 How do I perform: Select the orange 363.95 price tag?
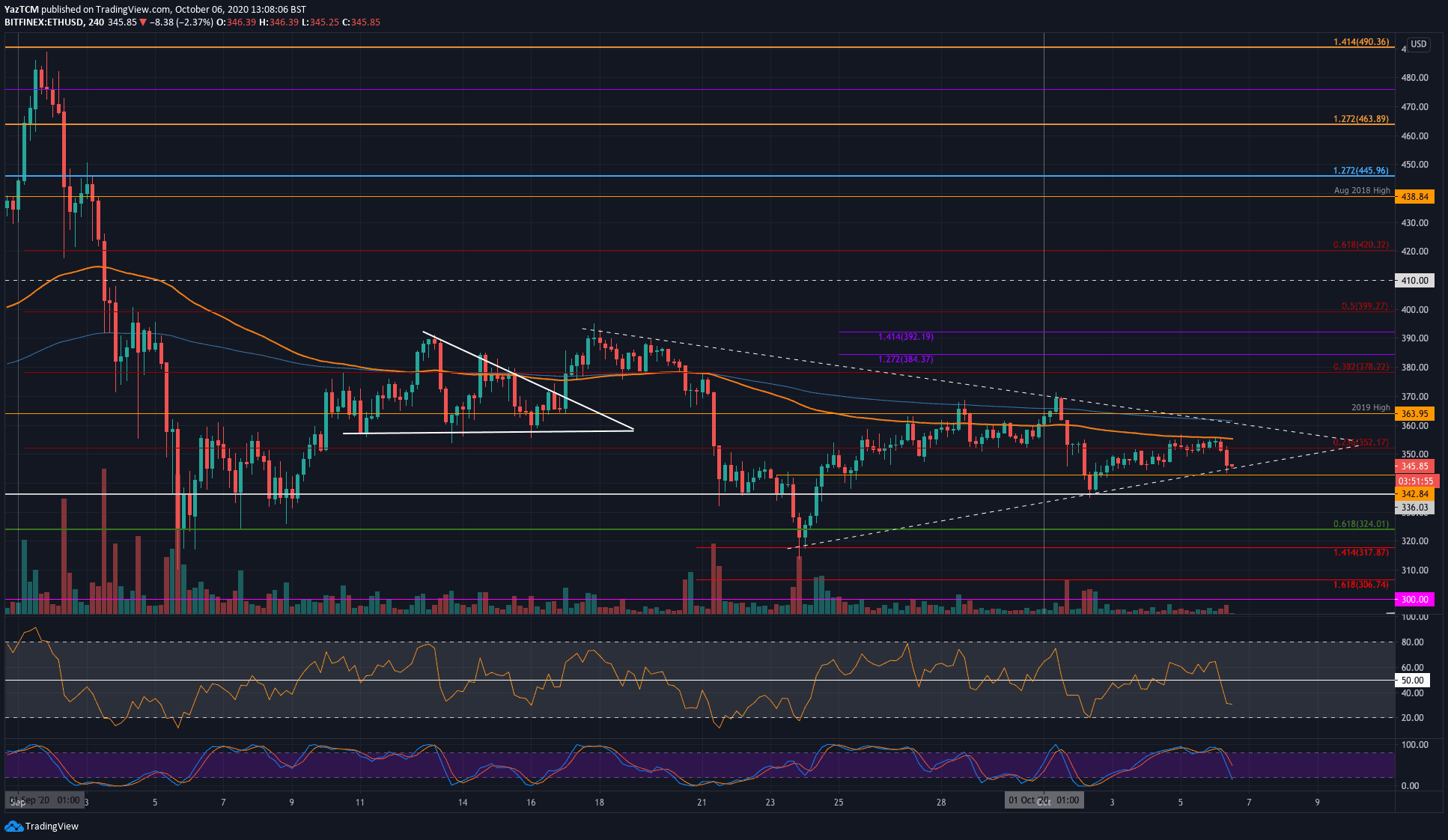click(x=1414, y=414)
